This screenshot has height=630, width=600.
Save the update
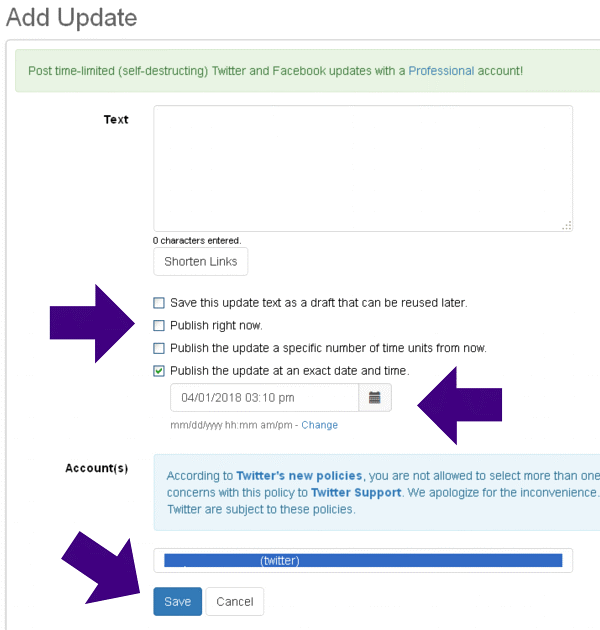177,601
